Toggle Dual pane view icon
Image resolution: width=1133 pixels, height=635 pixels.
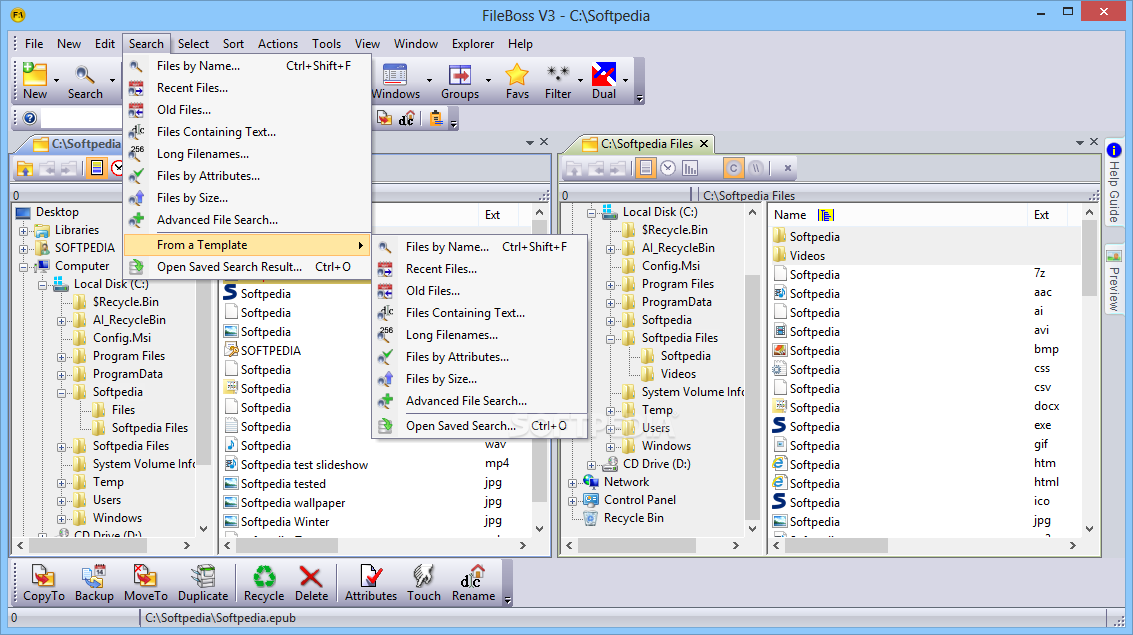604,74
